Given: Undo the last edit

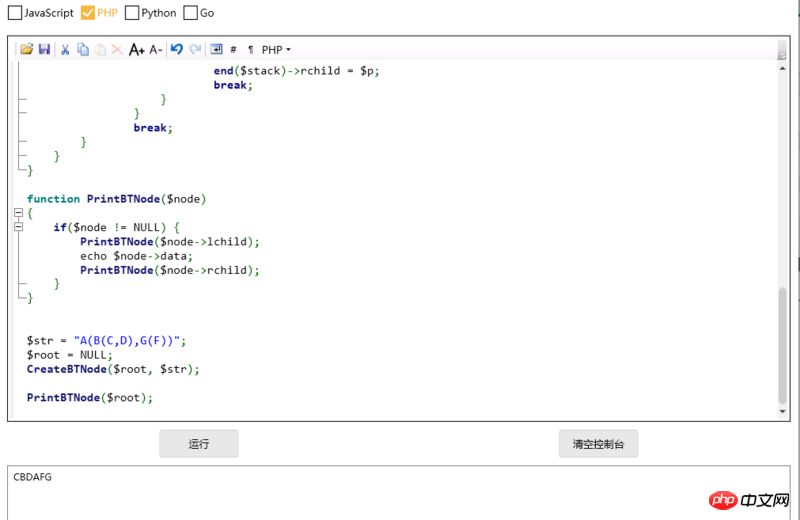Looking at the screenshot, I should 177,49.
